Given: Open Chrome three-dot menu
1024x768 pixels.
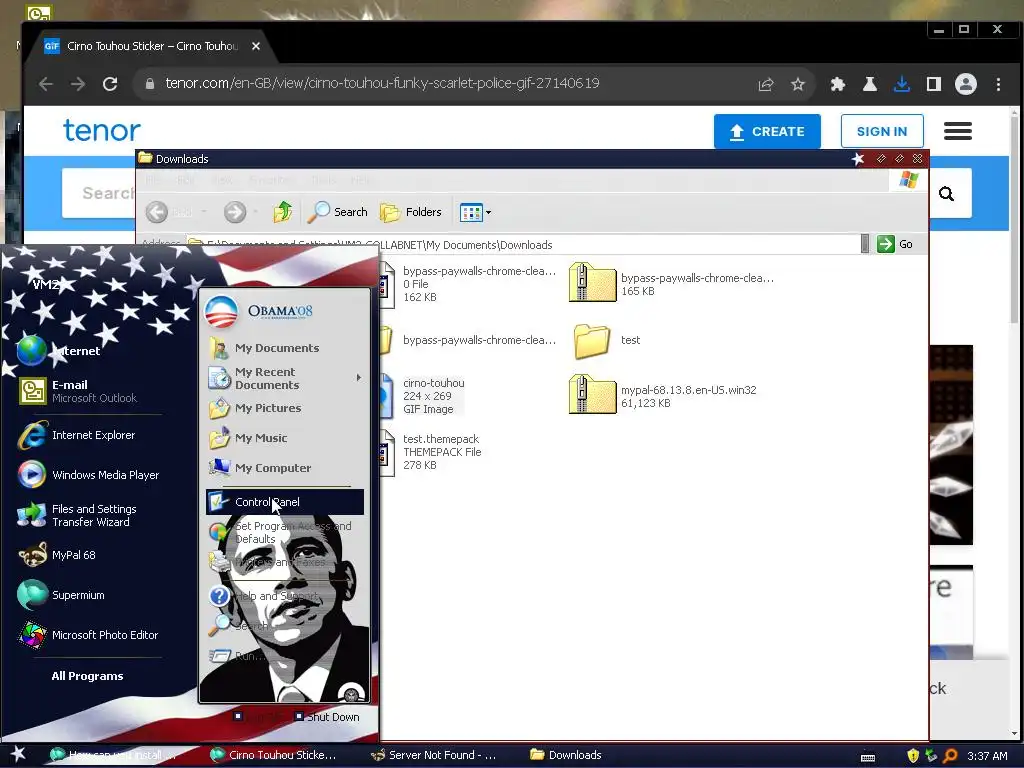Looking at the screenshot, I should [998, 84].
